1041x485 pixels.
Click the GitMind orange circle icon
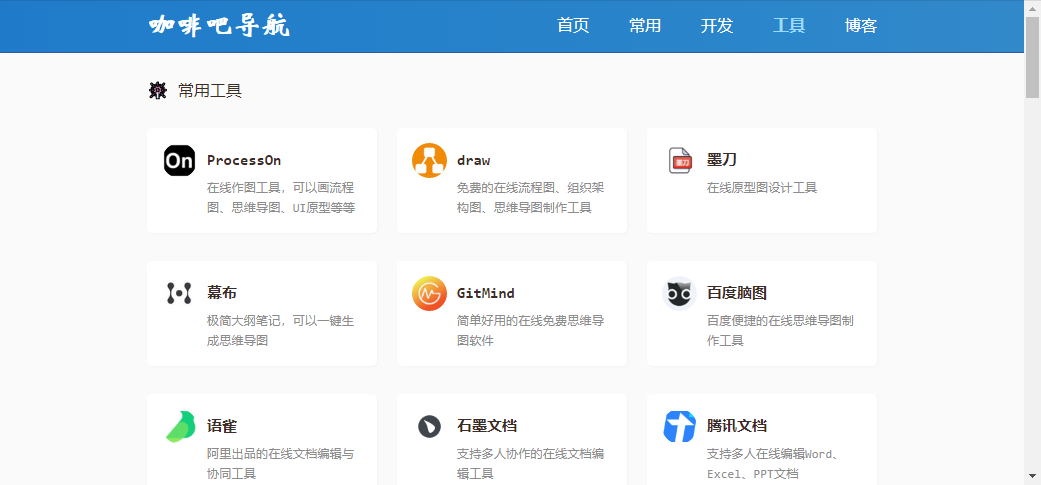pyautogui.click(x=429, y=293)
